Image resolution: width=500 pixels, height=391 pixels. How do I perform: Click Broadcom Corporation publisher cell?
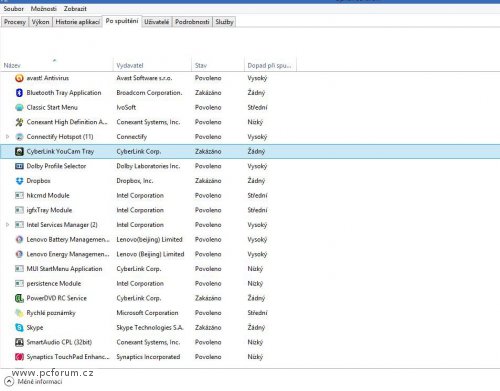coord(149,93)
